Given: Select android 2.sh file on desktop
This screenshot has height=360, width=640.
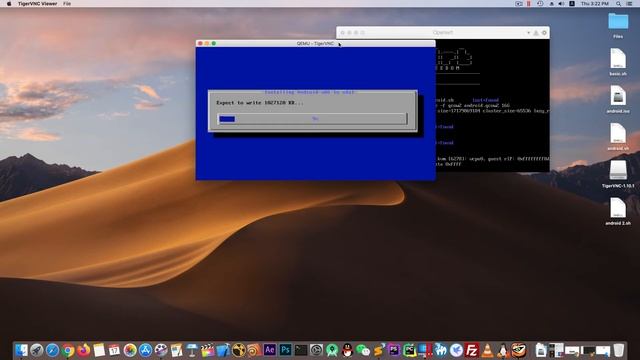Looking at the screenshot, I should pyautogui.click(x=618, y=212).
